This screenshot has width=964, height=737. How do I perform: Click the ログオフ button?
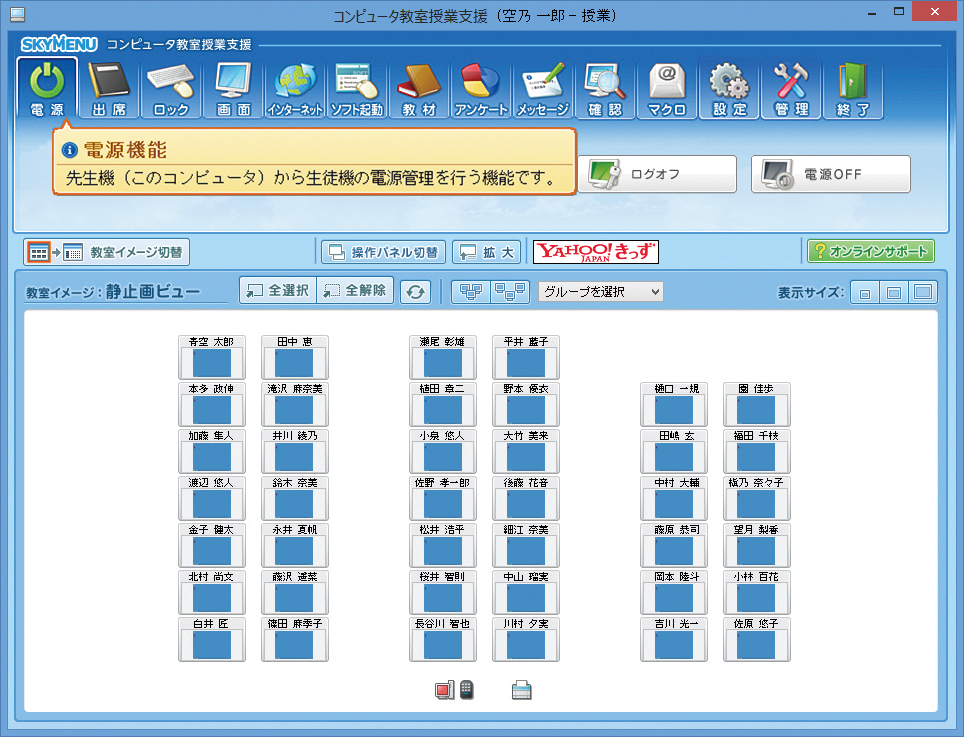pos(657,174)
